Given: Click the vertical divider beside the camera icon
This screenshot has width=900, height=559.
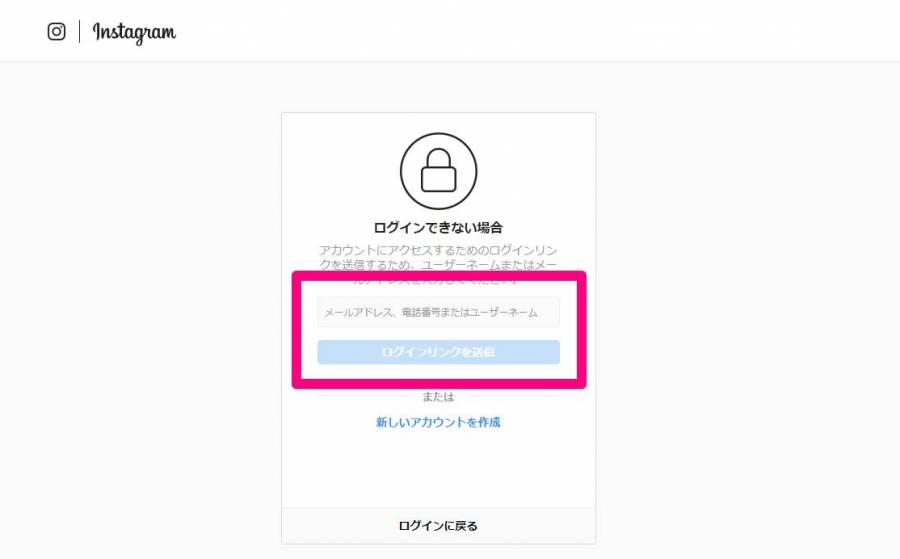Looking at the screenshot, I should pyautogui.click(x=79, y=32).
